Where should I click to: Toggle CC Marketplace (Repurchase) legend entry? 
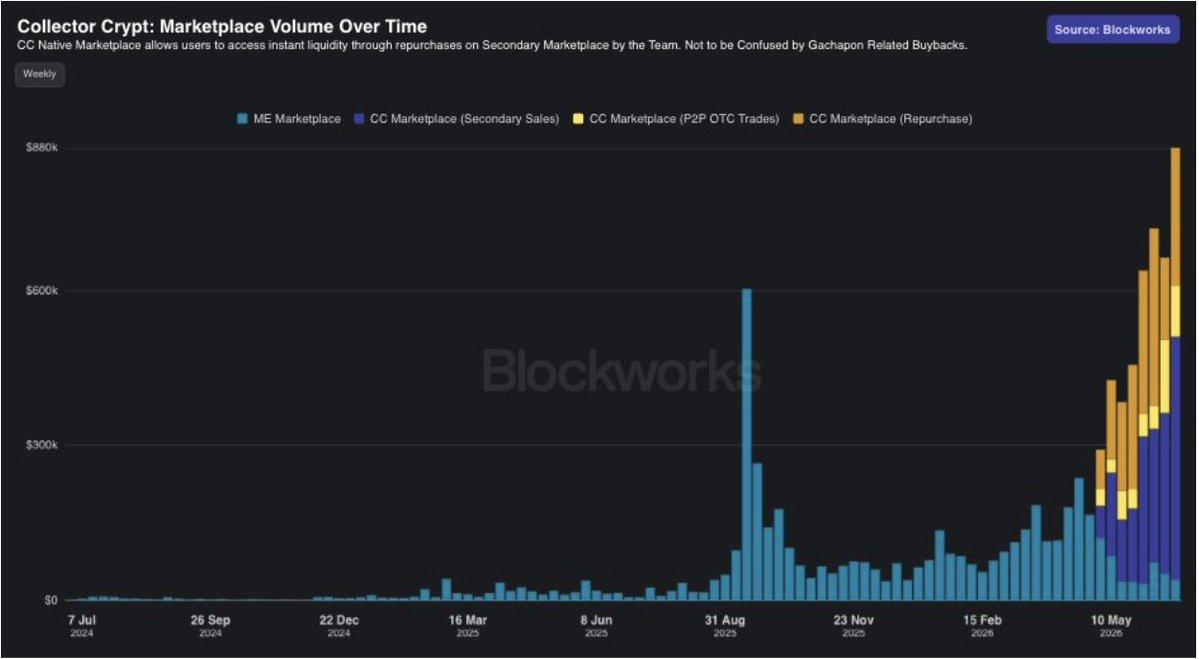tap(883, 118)
